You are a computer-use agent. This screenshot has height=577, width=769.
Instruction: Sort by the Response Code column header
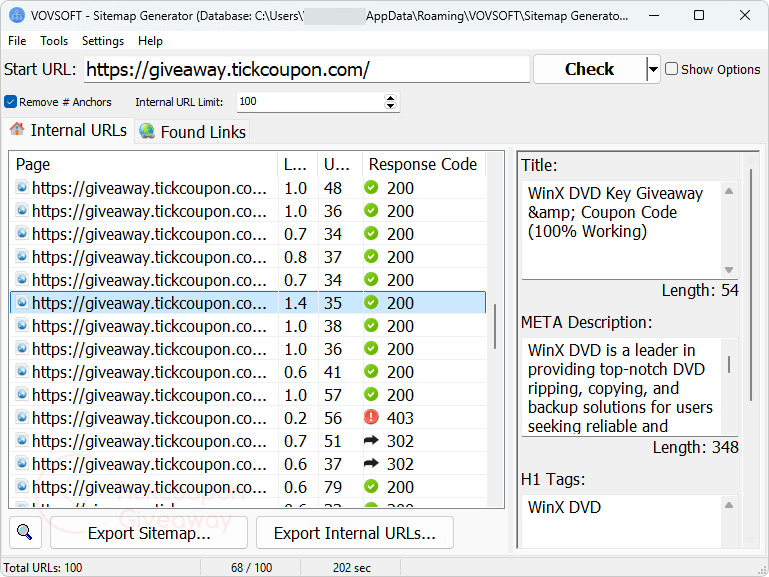424,164
